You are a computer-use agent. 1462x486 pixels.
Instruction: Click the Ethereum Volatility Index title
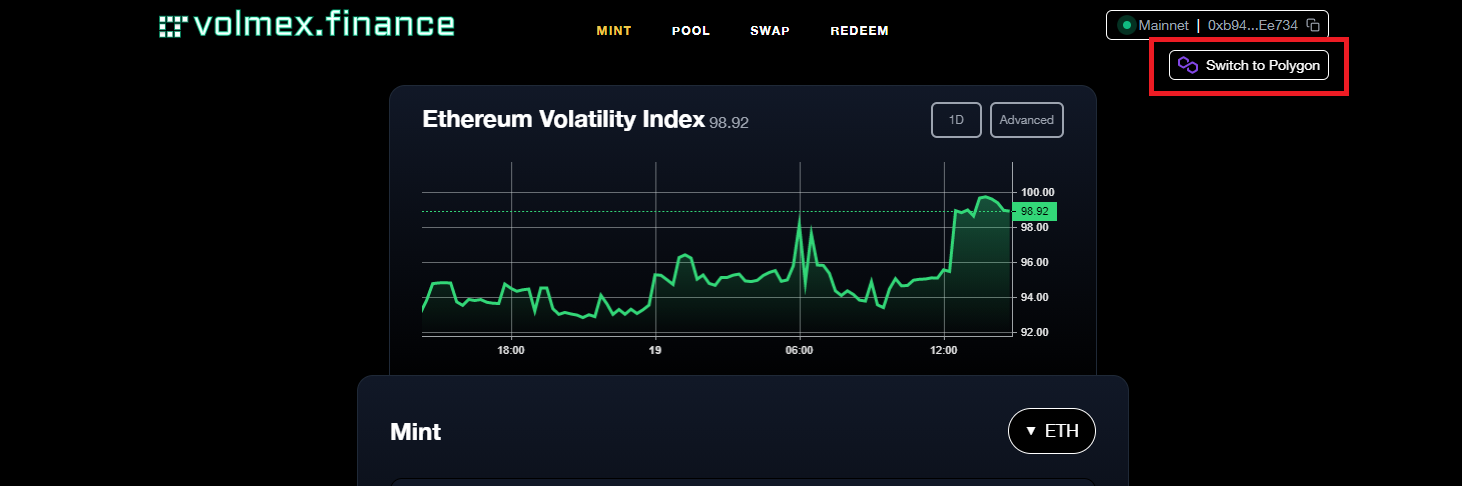(563, 120)
